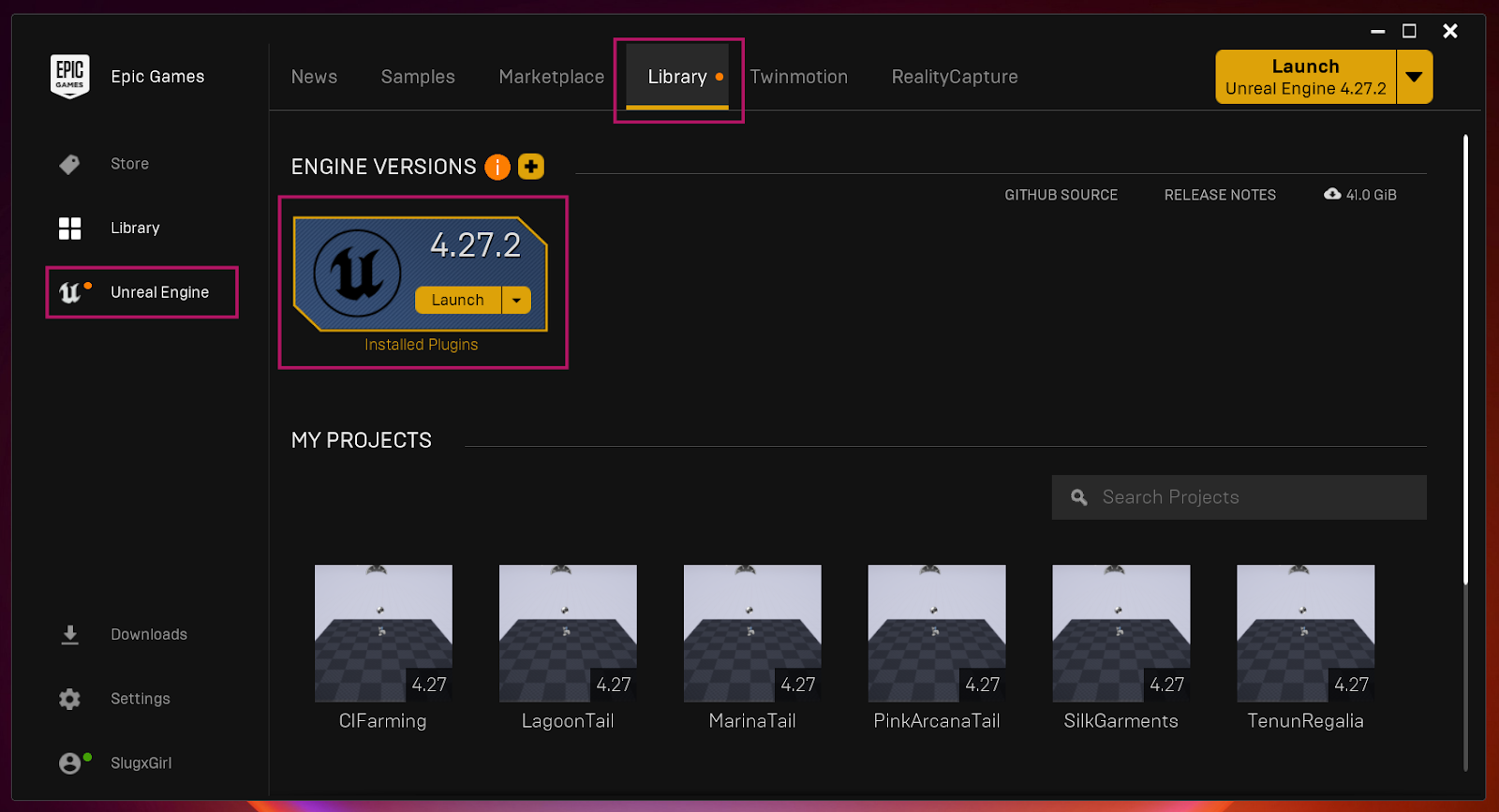Click the Settings label in sidebar
Viewport: 1499px width, 812px height.
click(x=141, y=699)
